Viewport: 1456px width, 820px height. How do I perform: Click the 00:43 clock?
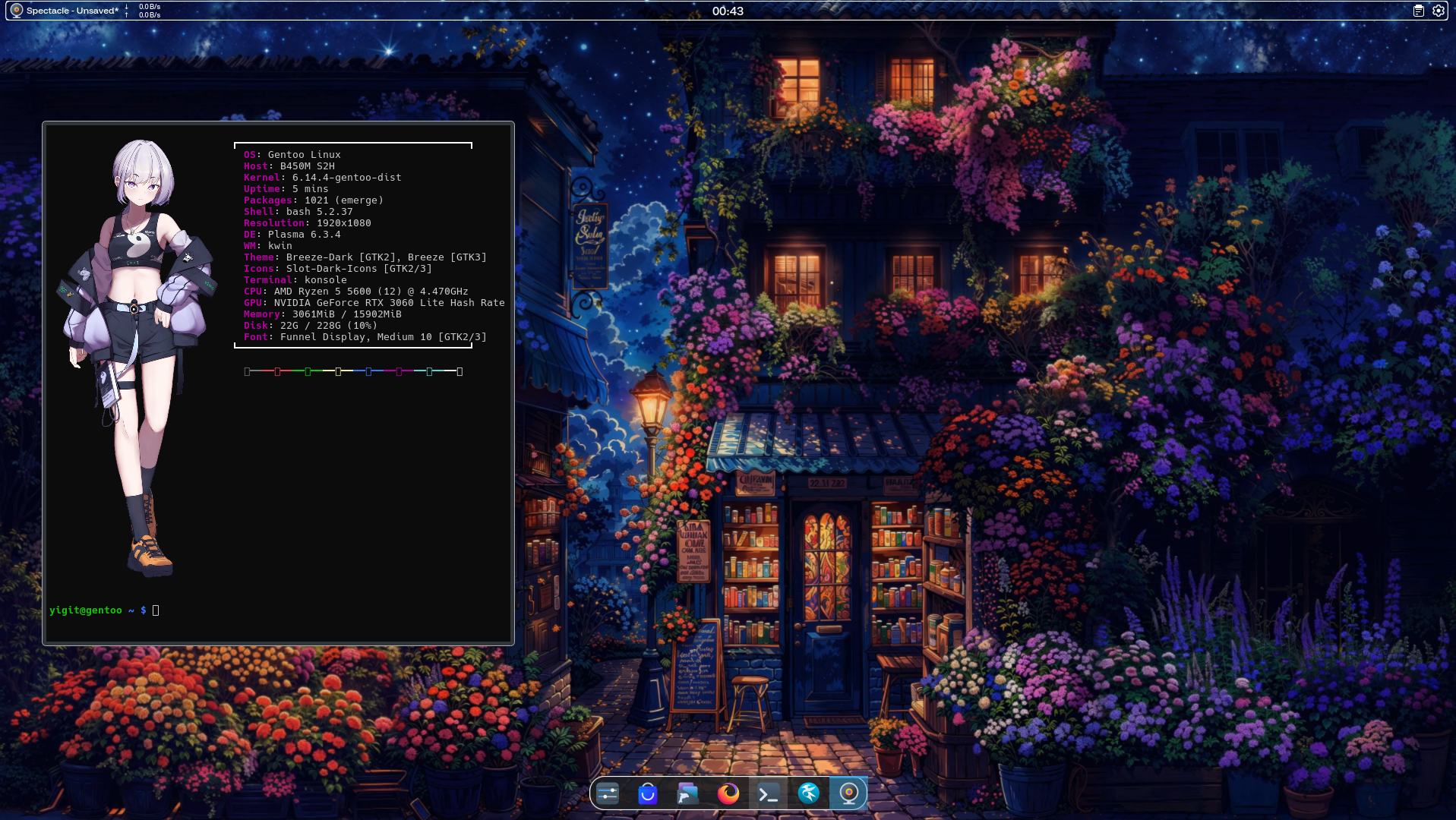[x=728, y=11]
